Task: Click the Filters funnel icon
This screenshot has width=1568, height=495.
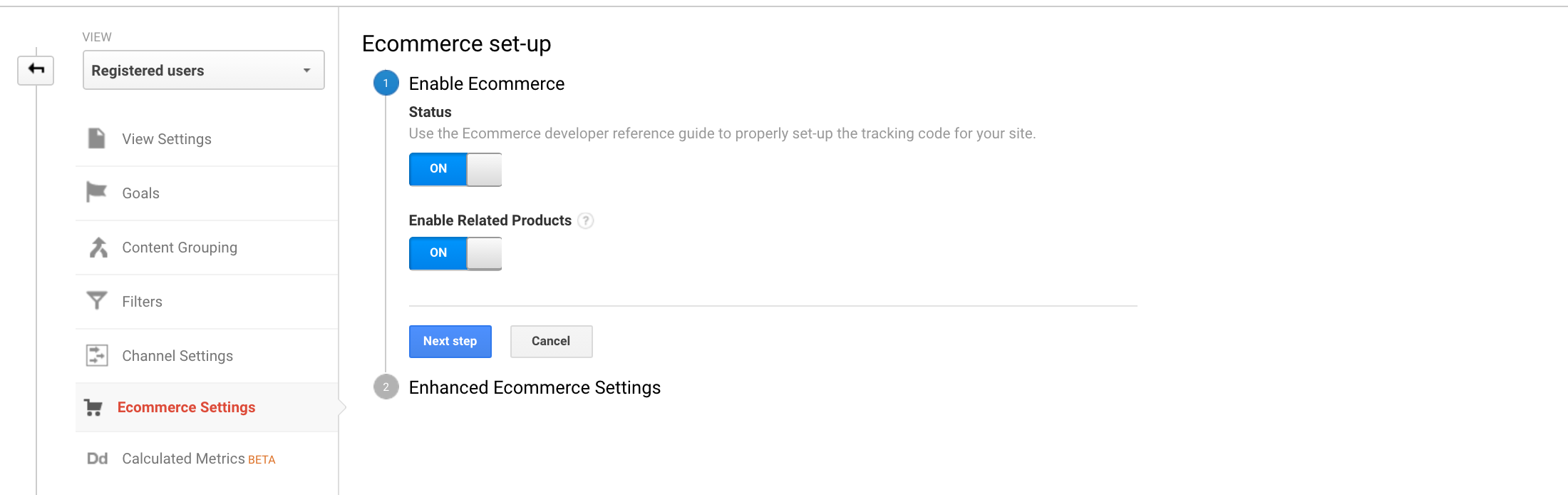Action: [x=96, y=301]
